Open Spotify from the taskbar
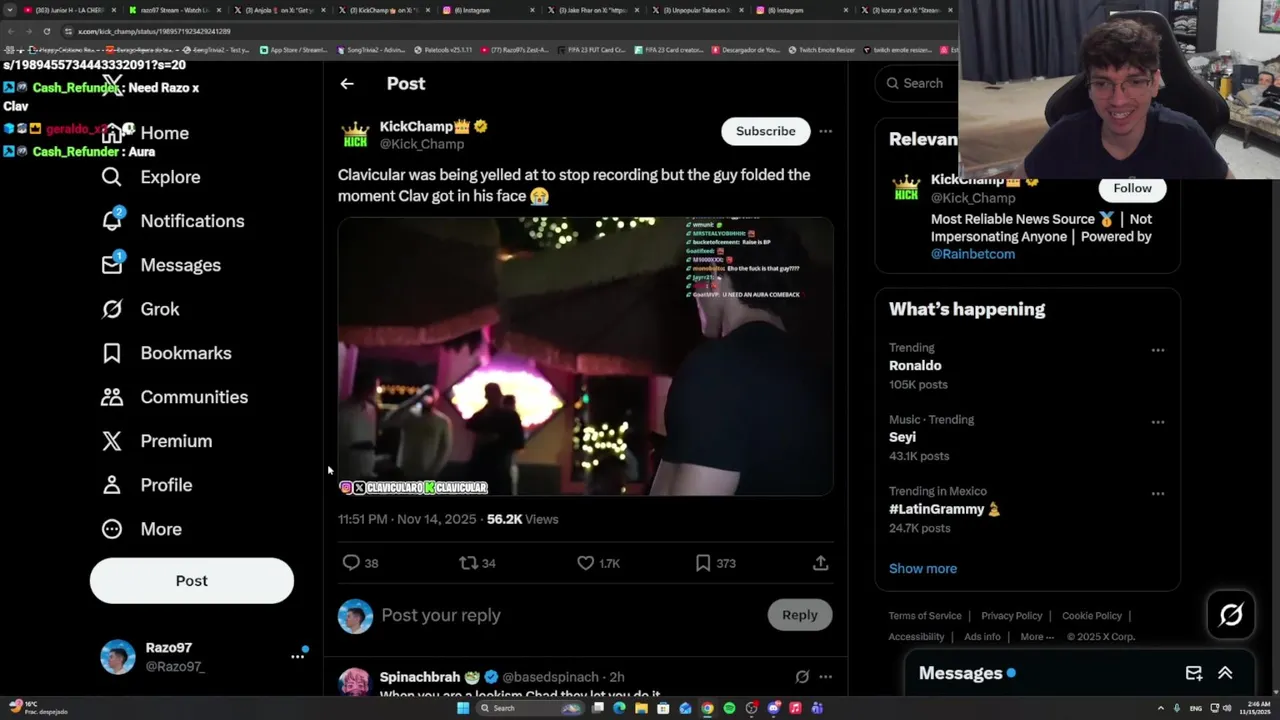 [729, 708]
